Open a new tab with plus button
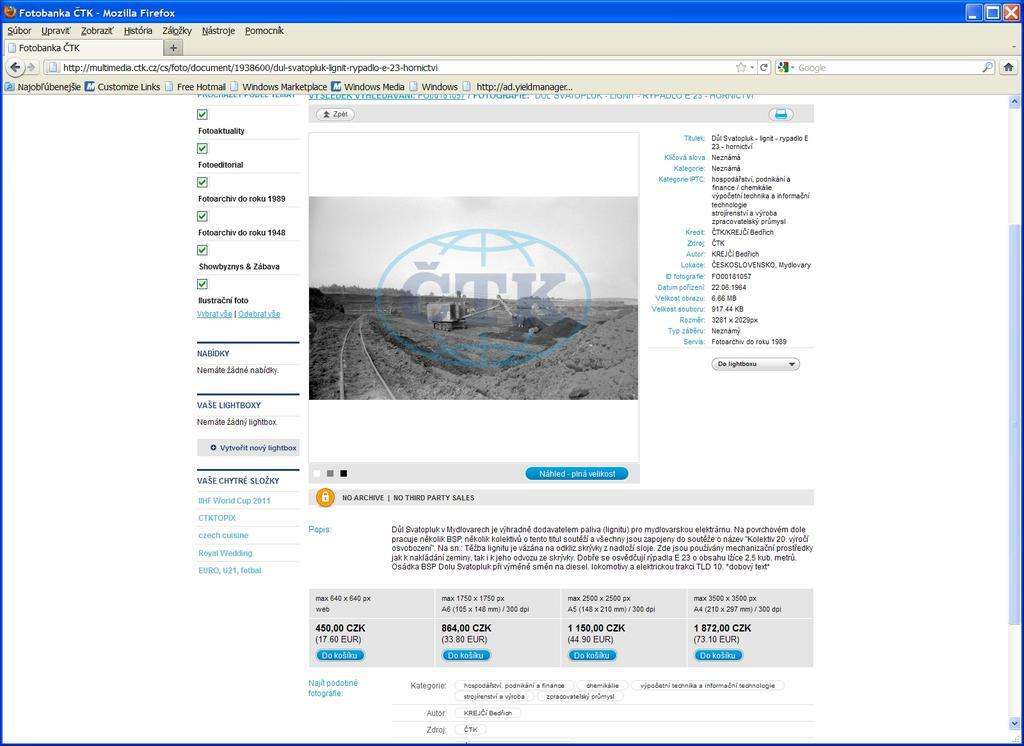The image size is (1024, 746). [x=172, y=48]
